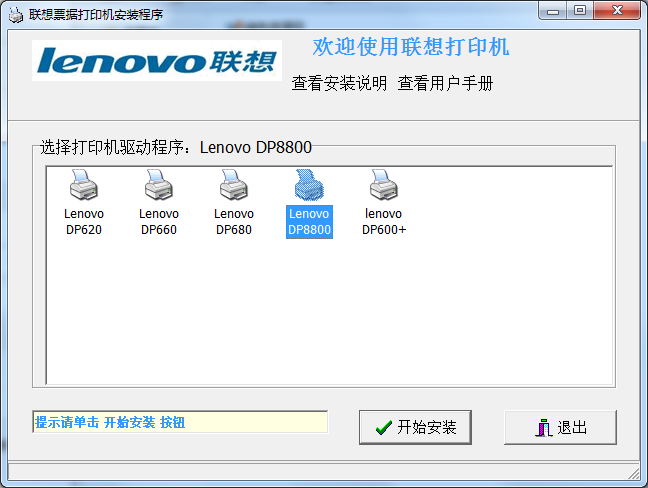The width and height of the screenshot is (648, 488).
Task: Click the Lenovo DP660 label text
Action: [x=159, y=221]
